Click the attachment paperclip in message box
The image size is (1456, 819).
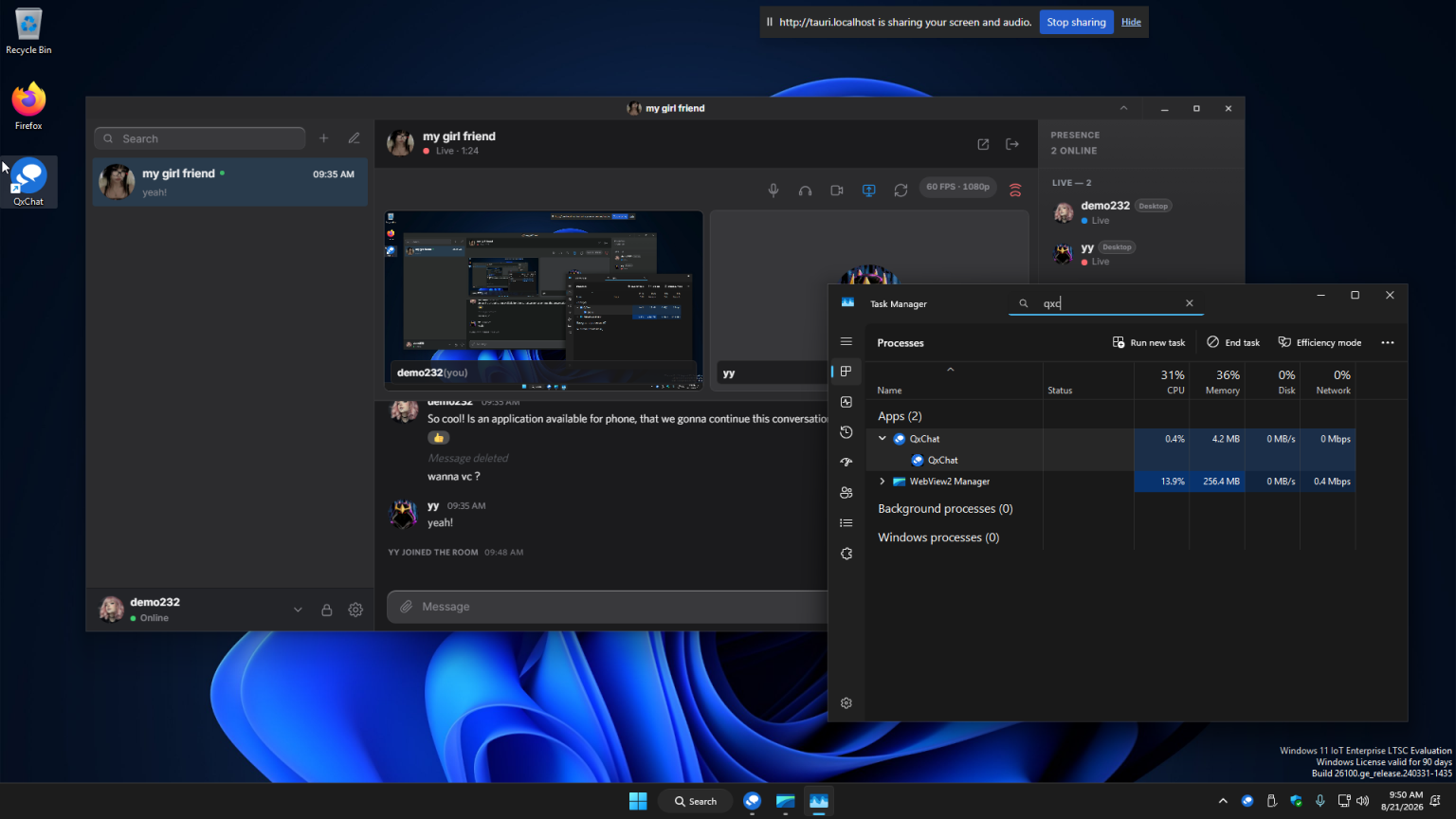coord(406,607)
